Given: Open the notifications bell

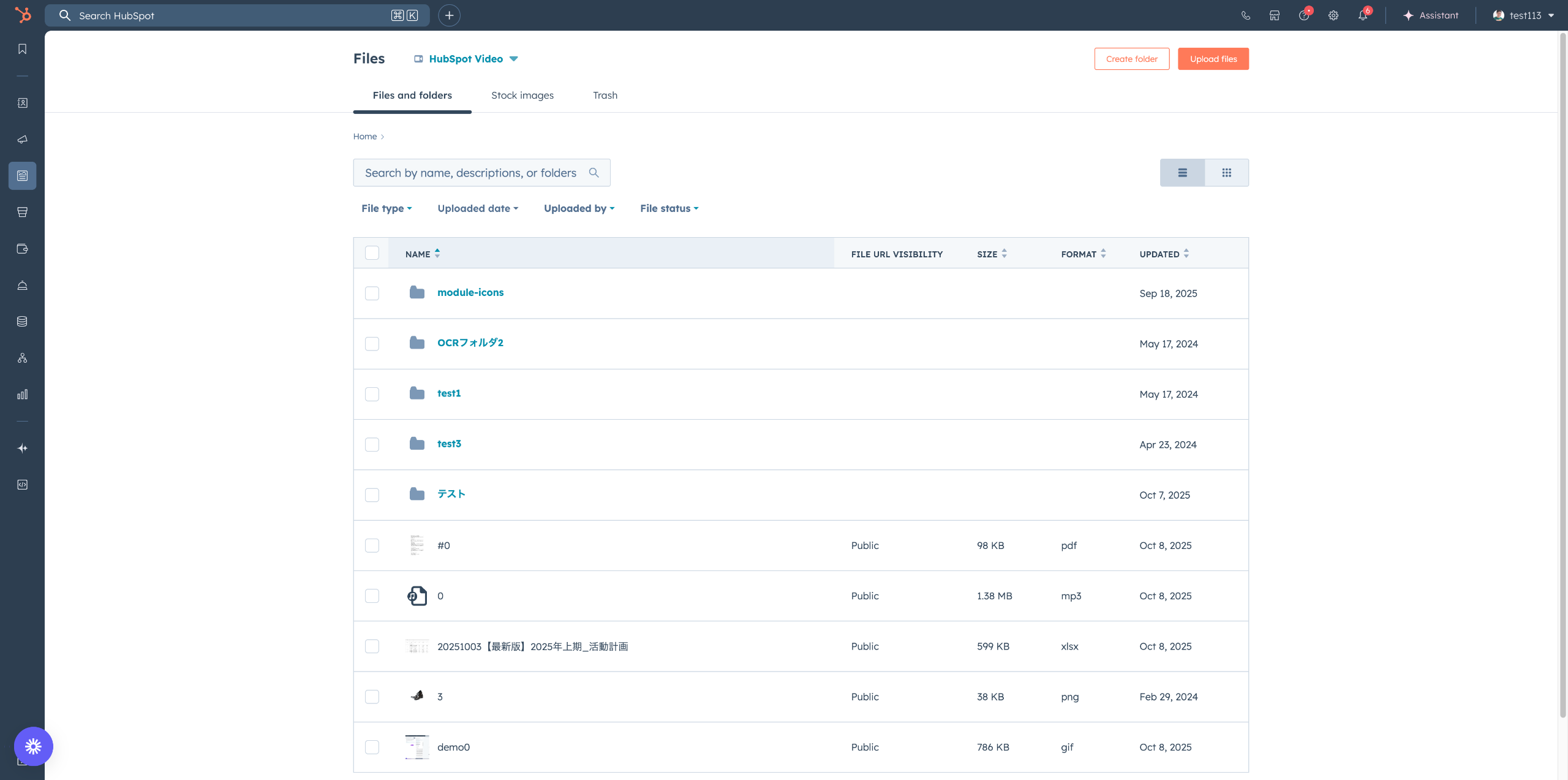Looking at the screenshot, I should coord(1362,15).
